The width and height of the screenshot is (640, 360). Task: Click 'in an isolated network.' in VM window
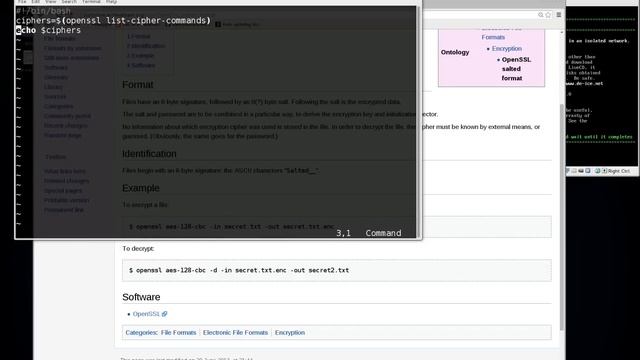[598, 41]
